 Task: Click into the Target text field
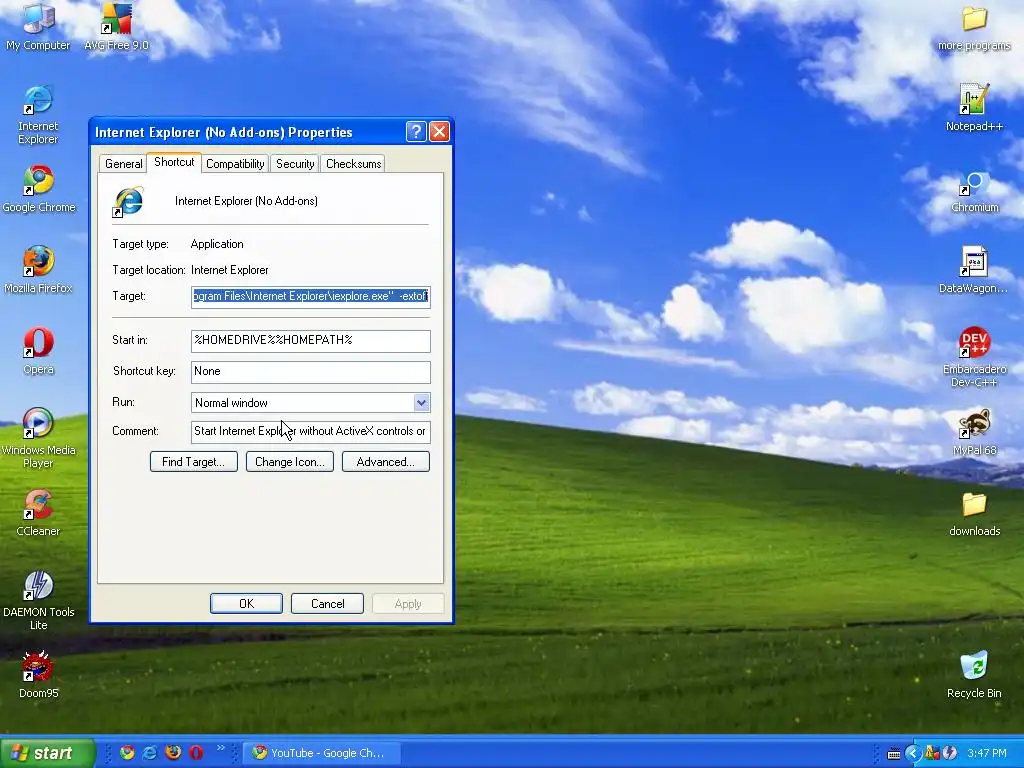[x=310, y=296]
